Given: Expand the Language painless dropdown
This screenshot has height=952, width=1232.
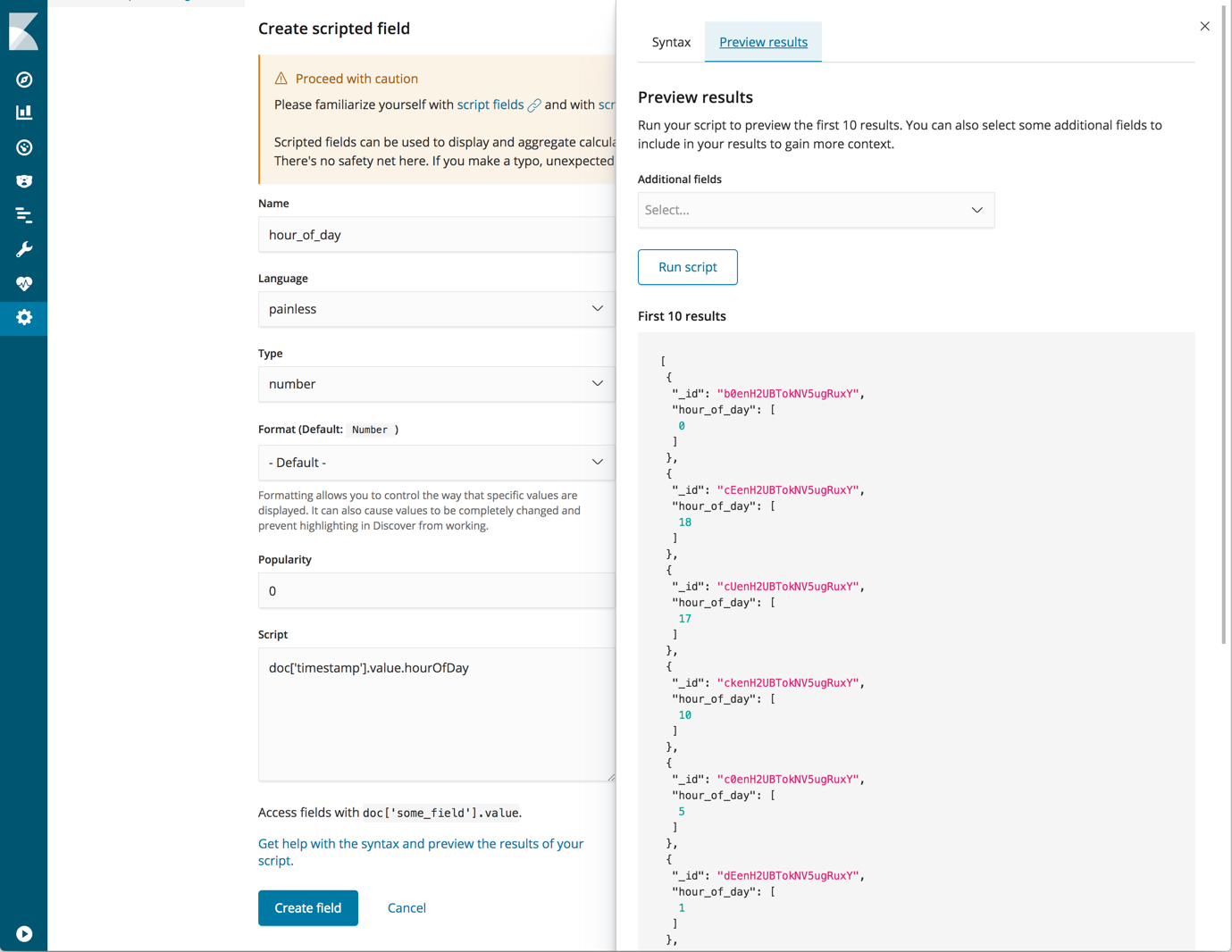Looking at the screenshot, I should click(436, 309).
